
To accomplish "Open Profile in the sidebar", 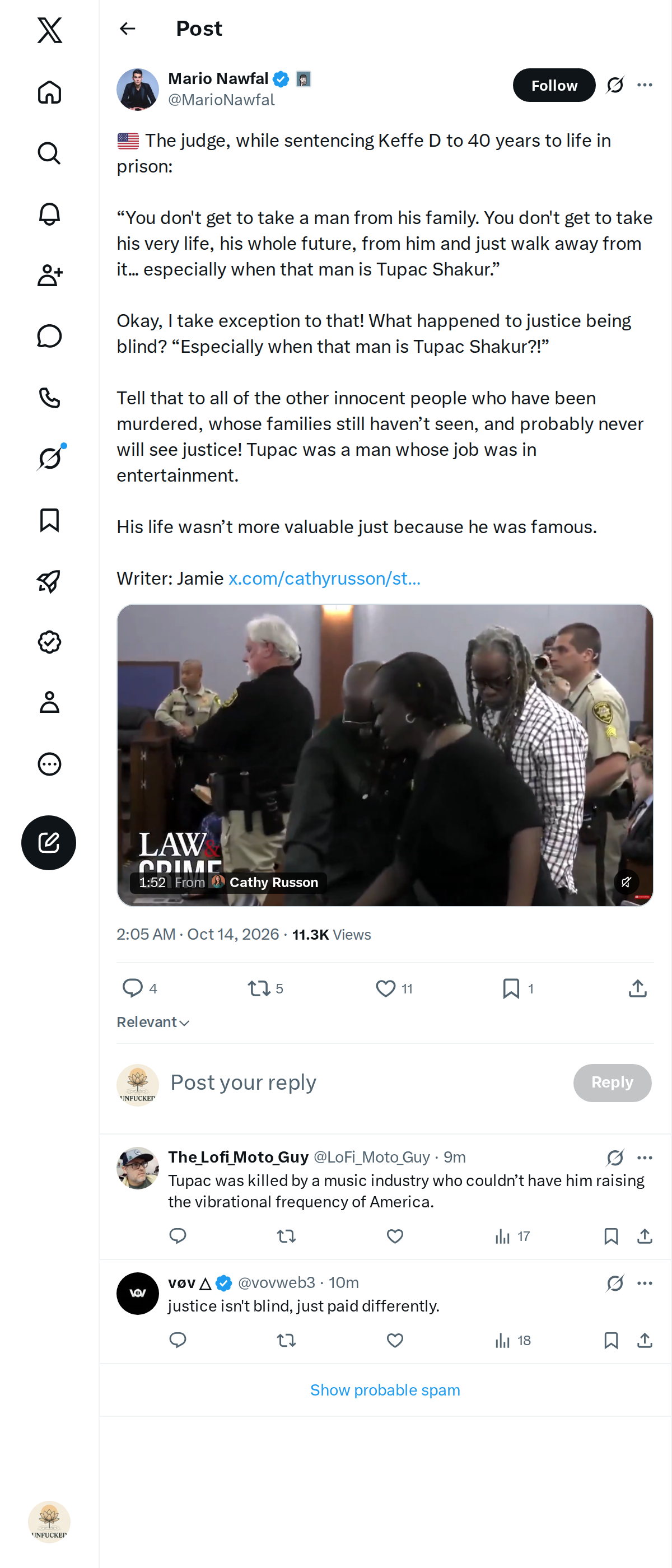I will point(49,702).
